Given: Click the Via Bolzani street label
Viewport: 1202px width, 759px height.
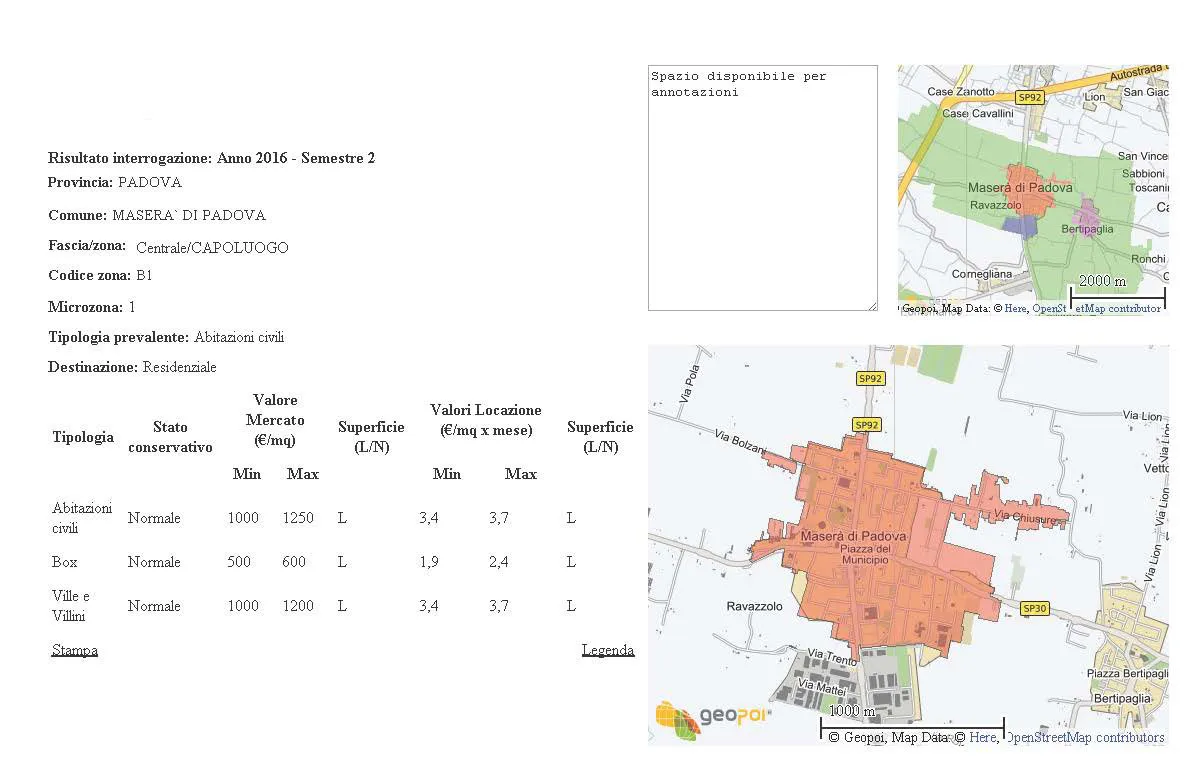Looking at the screenshot, I should (x=741, y=441).
